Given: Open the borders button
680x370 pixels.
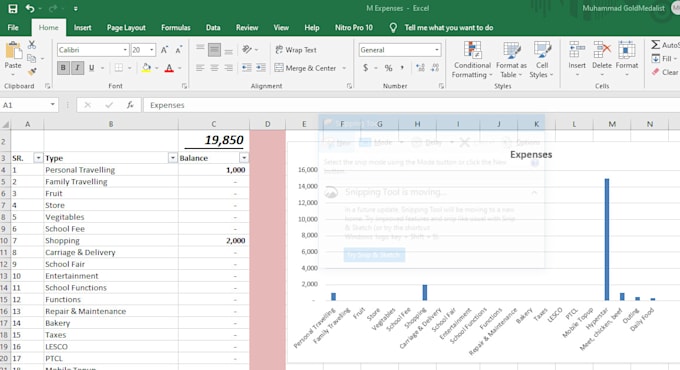Looking at the screenshot, I should (118, 68).
